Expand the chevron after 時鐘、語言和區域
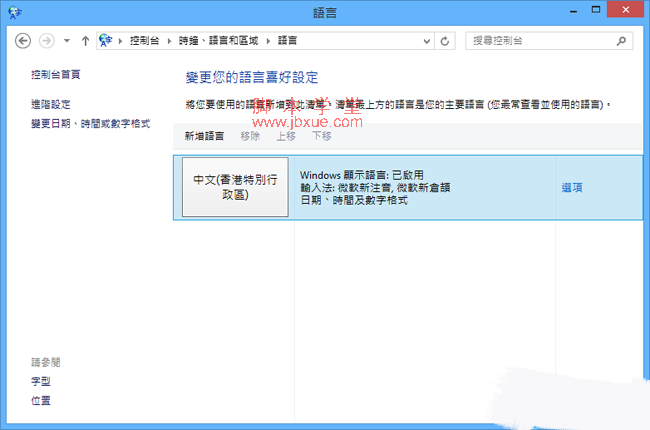The image size is (650, 430). tap(268, 41)
